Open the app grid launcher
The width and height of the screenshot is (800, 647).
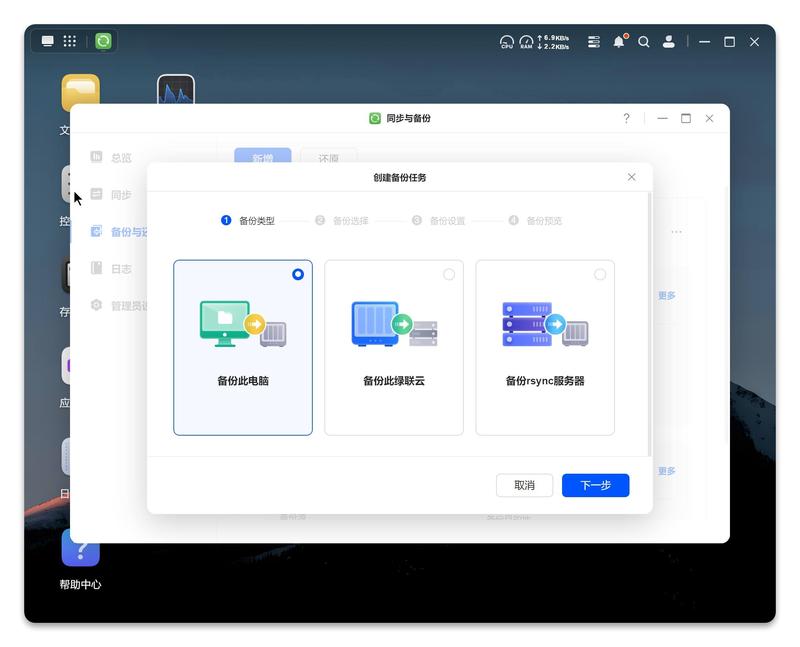(69, 41)
